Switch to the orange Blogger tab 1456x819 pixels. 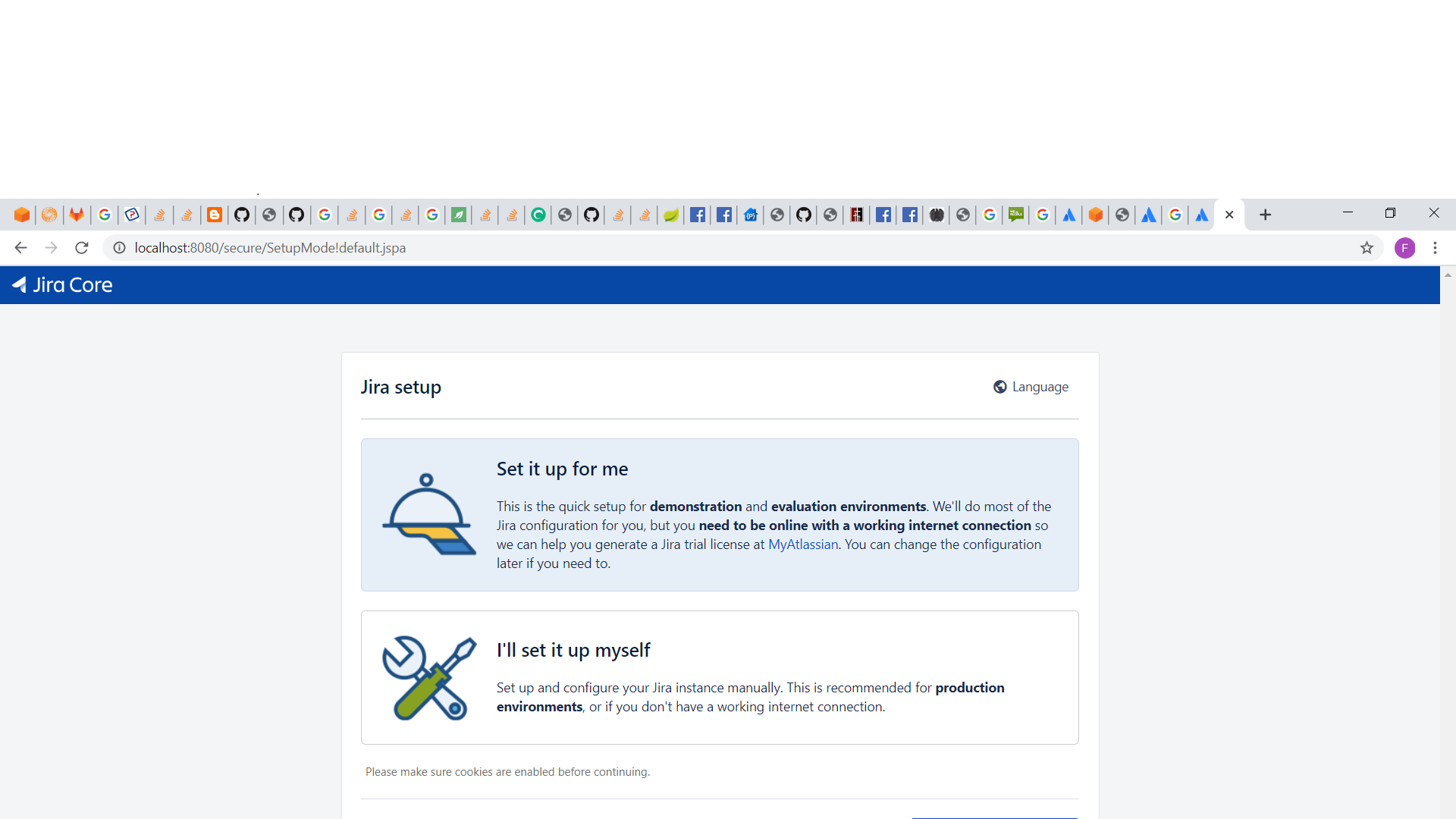[x=215, y=215]
